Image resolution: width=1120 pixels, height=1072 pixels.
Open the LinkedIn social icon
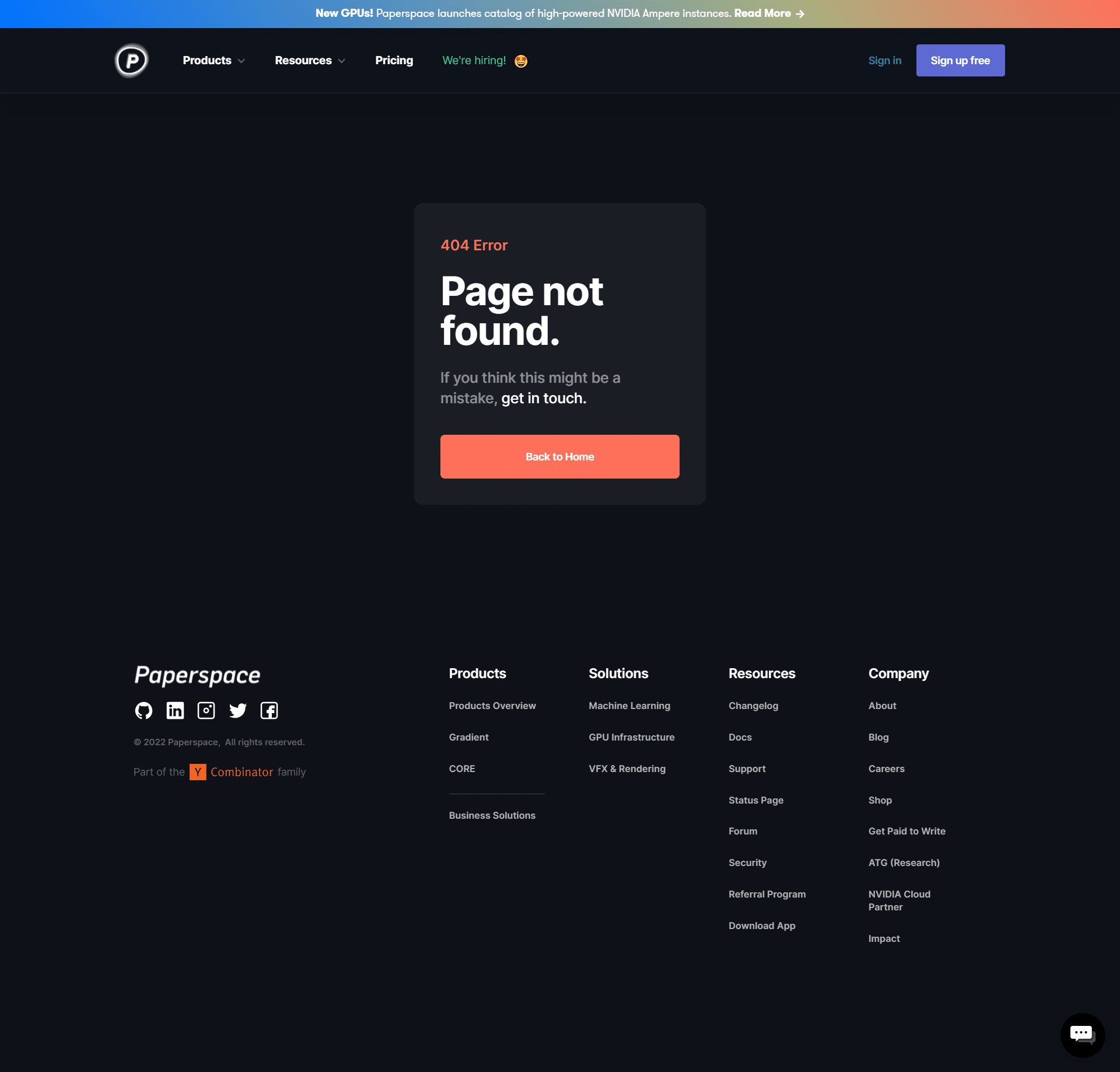175,711
